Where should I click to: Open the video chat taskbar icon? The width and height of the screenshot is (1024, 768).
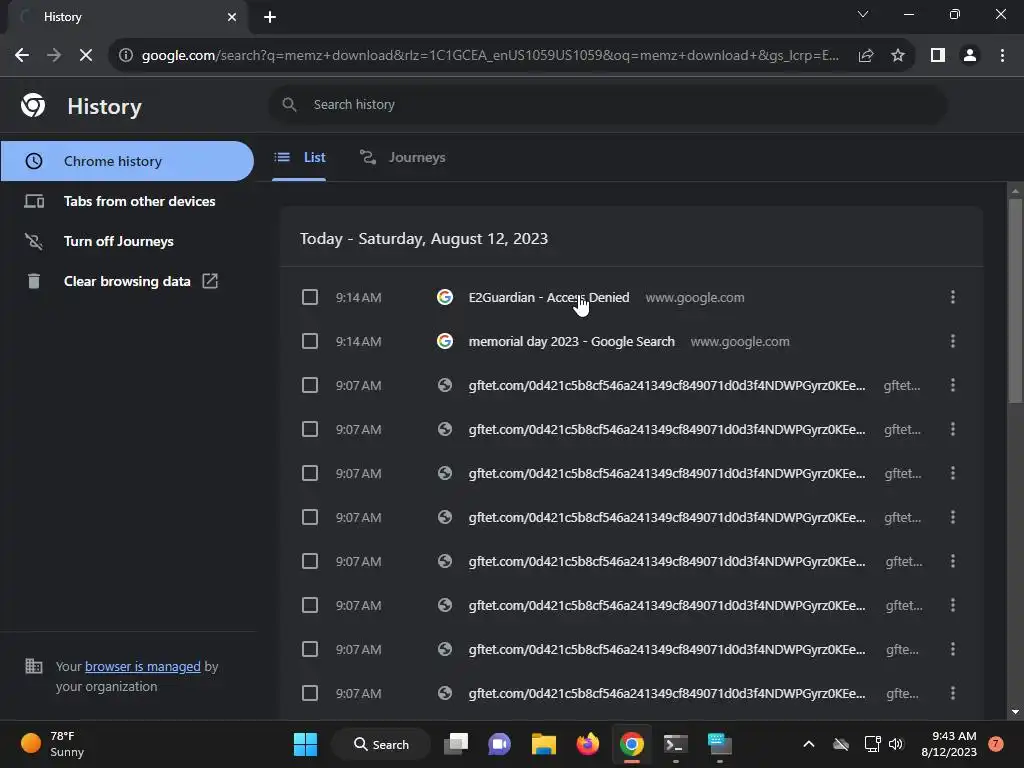pos(500,744)
